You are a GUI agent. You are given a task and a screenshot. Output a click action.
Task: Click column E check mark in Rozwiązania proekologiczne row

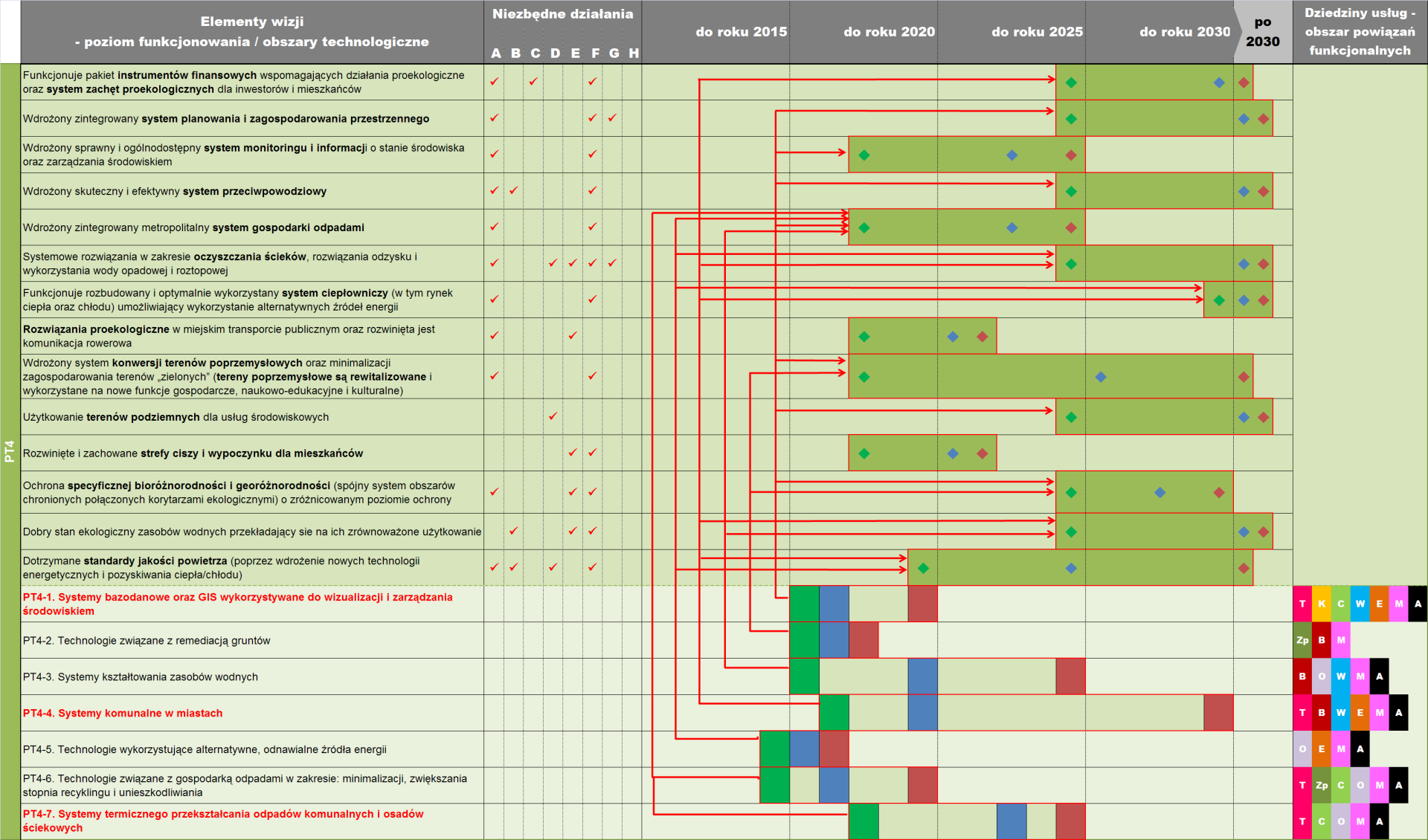[x=573, y=335]
